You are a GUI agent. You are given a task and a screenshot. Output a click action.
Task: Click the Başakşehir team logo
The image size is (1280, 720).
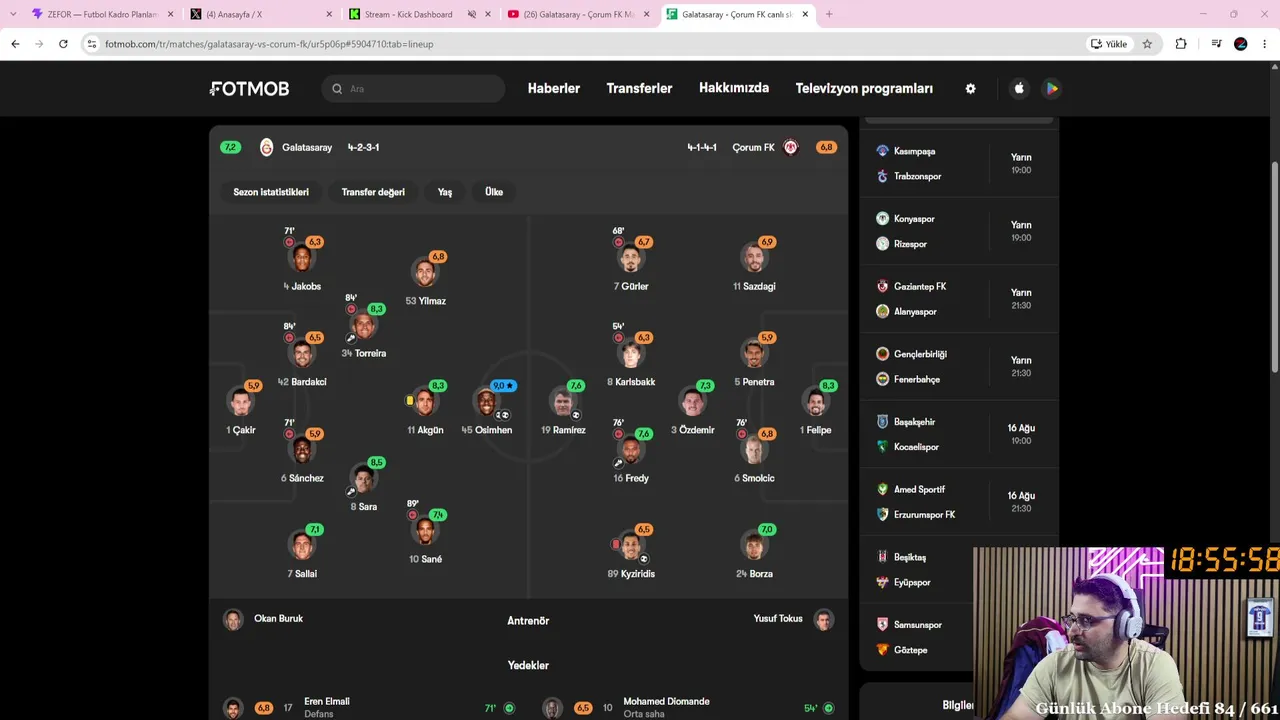pyautogui.click(x=882, y=422)
